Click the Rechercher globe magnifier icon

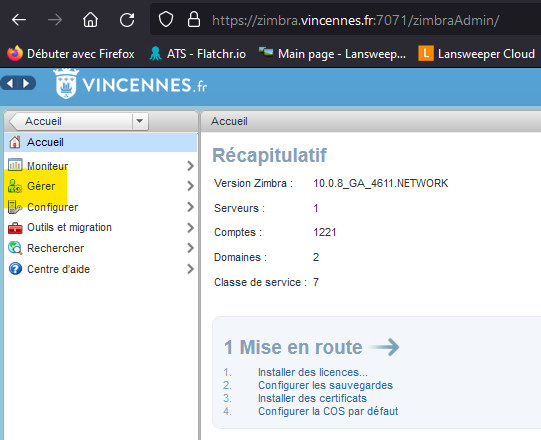(x=15, y=248)
